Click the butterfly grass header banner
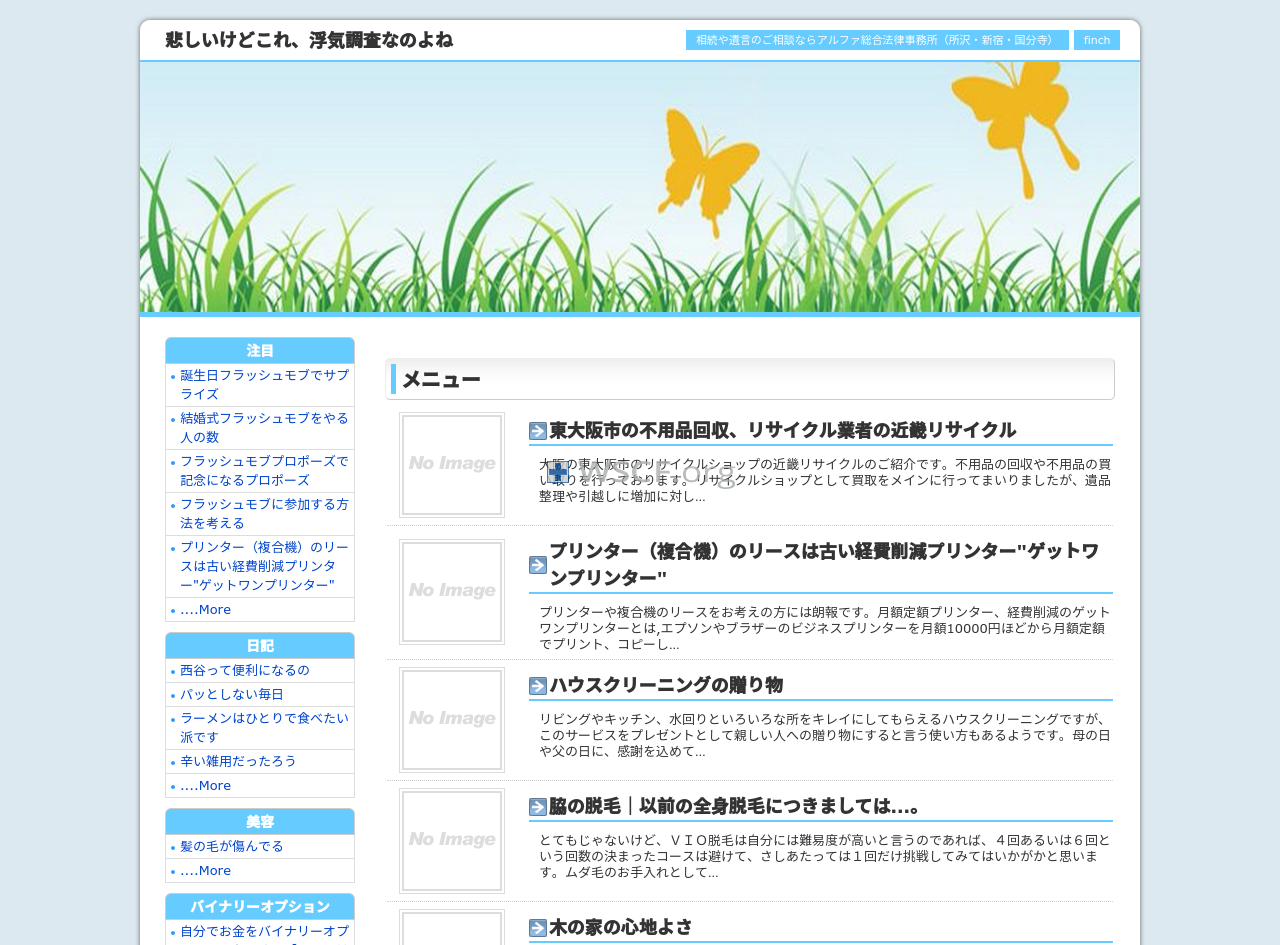The width and height of the screenshot is (1280, 945). point(640,187)
